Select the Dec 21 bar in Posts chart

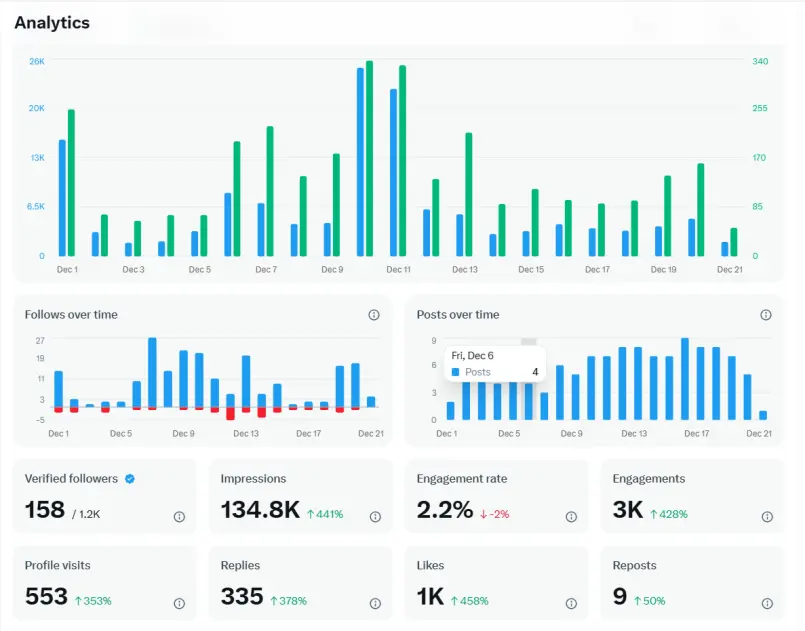763,415
